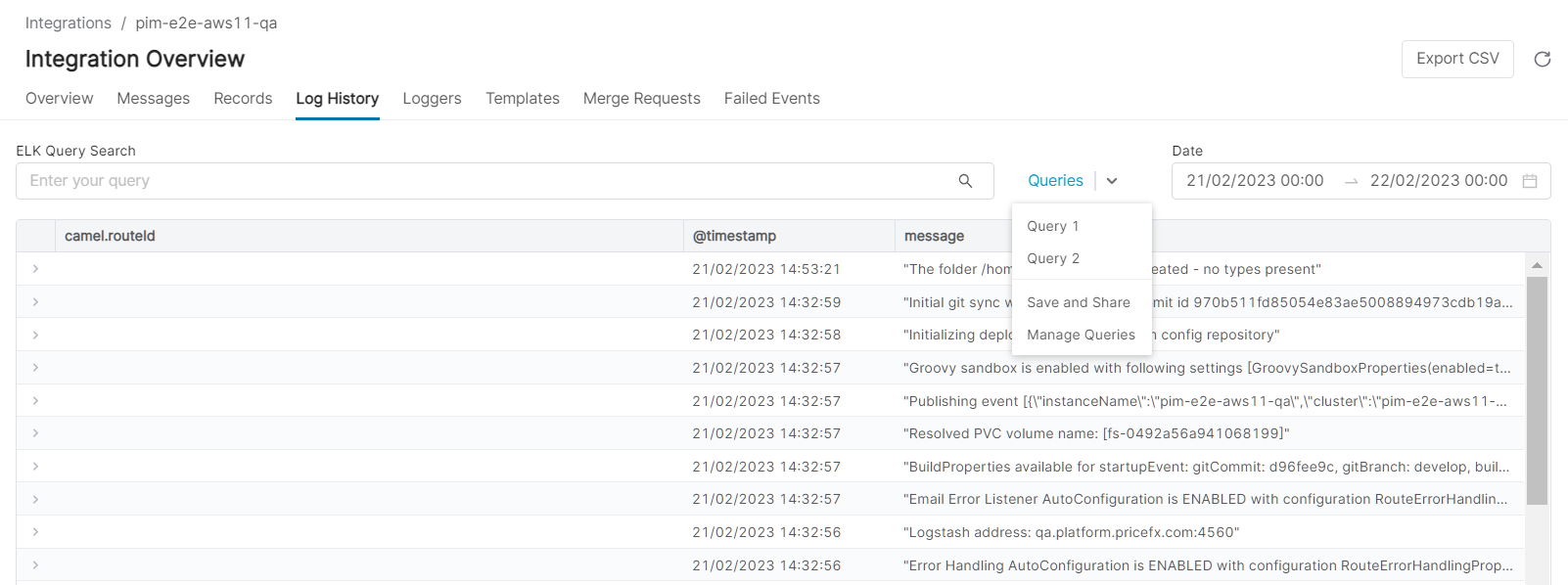
Task: Expand the Groovy sandbox log row
Action: [35, 367]
